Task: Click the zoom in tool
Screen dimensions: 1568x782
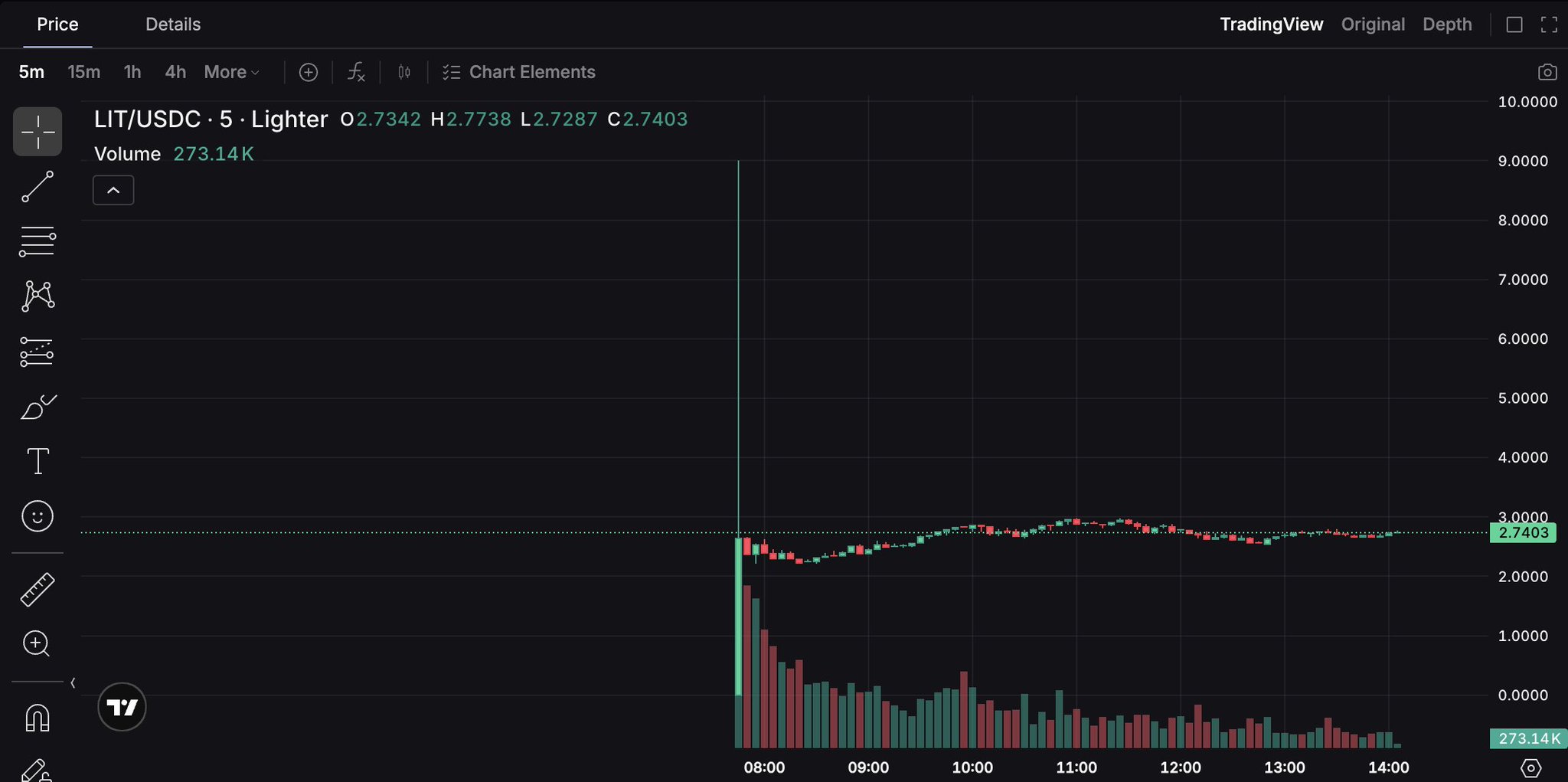Action: coord(38,643)
